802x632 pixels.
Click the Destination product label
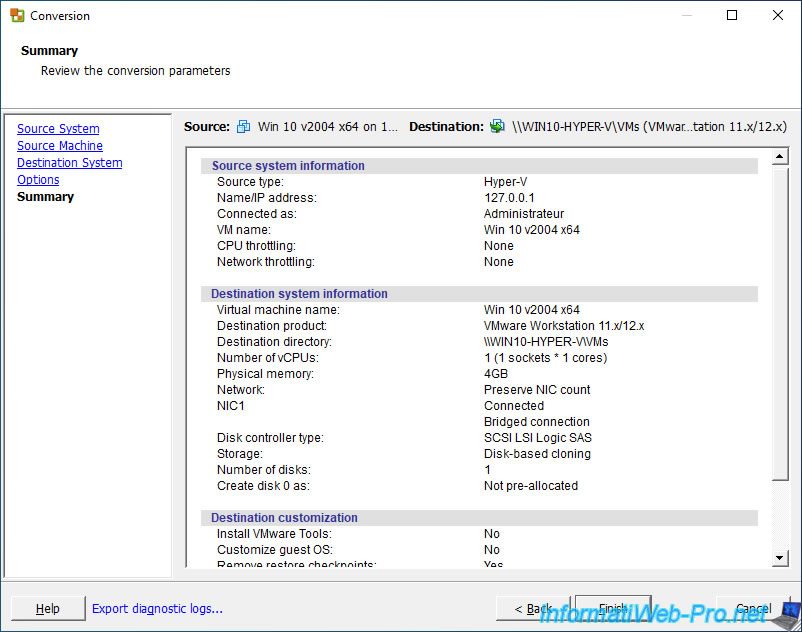click(x=272, y=326)
